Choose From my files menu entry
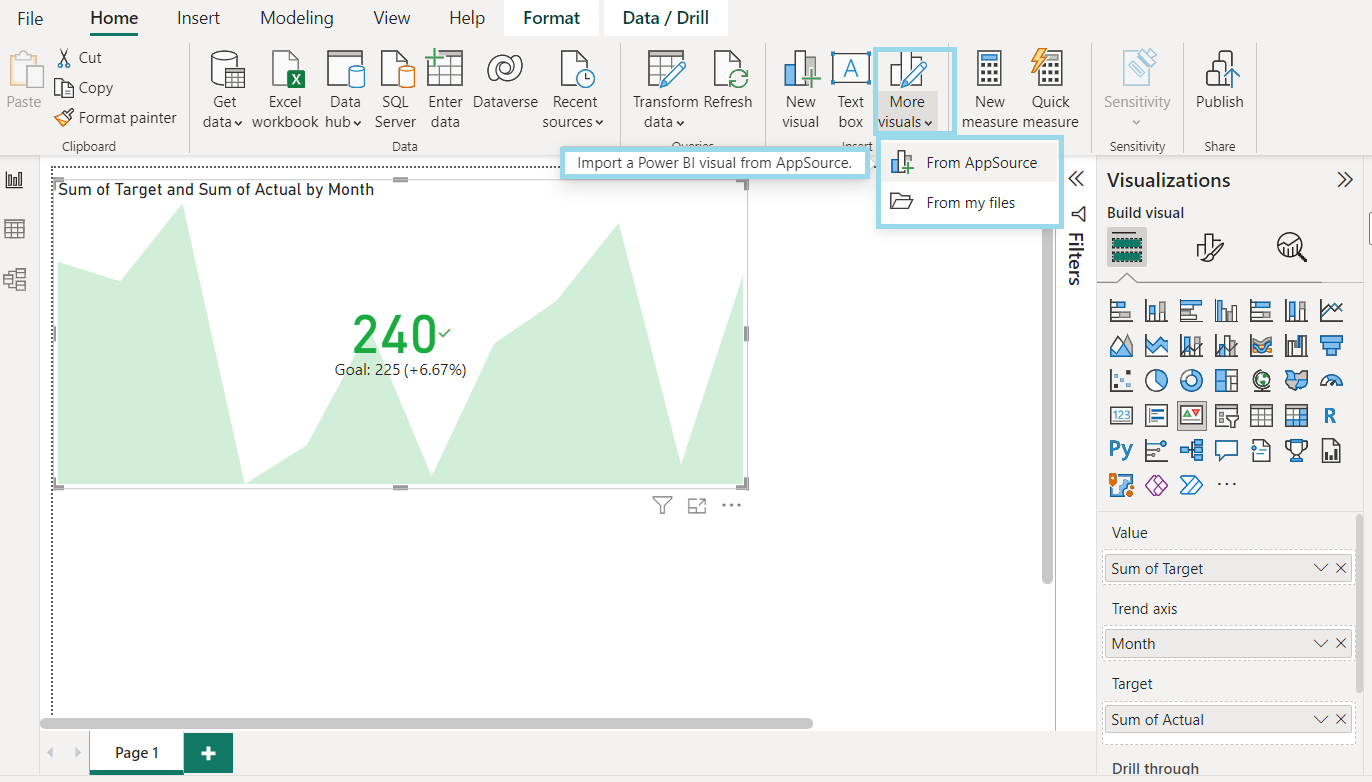1372x782 pixels. coord(969,202)
